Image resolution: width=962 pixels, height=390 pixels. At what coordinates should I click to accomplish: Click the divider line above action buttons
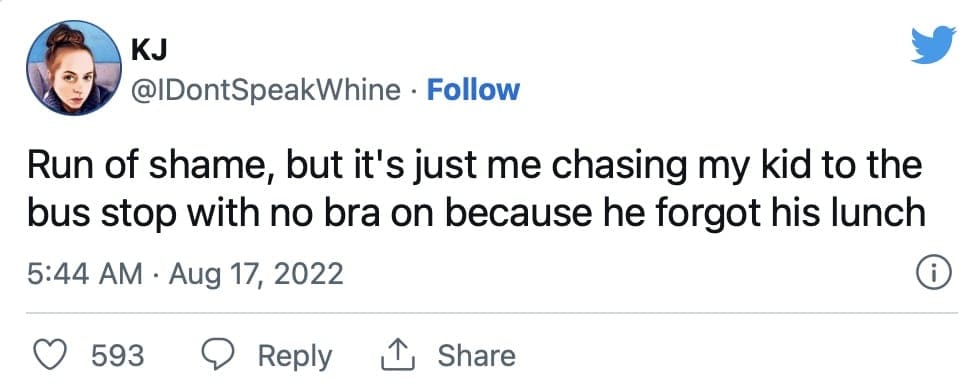pos(489,313)
